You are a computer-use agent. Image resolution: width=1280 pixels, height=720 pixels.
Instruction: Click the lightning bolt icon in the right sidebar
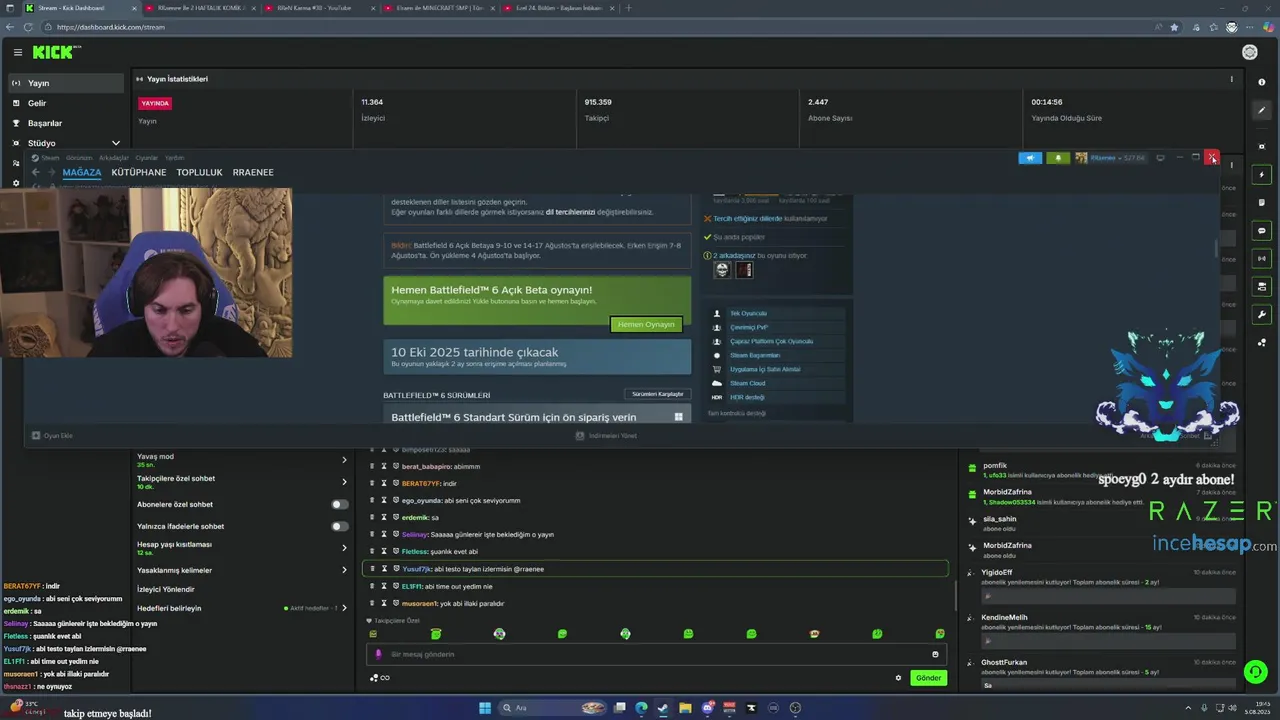[1262, 175]
